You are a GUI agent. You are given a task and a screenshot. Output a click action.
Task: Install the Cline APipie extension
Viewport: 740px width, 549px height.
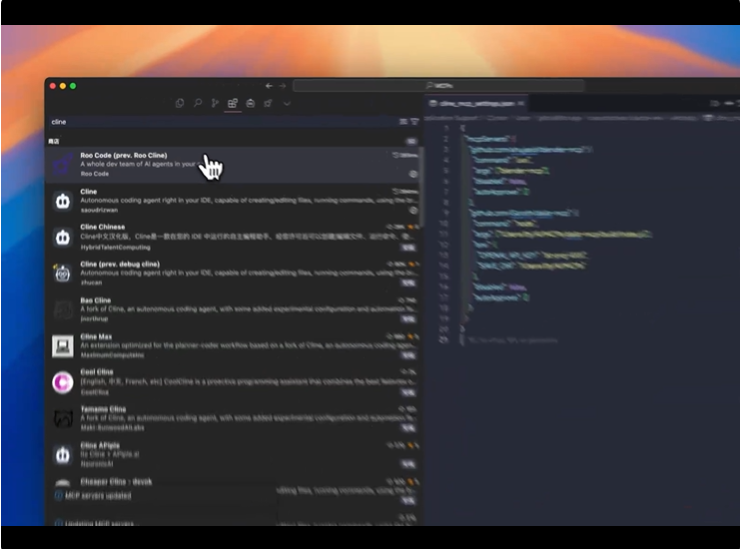(x=408, y=465)
